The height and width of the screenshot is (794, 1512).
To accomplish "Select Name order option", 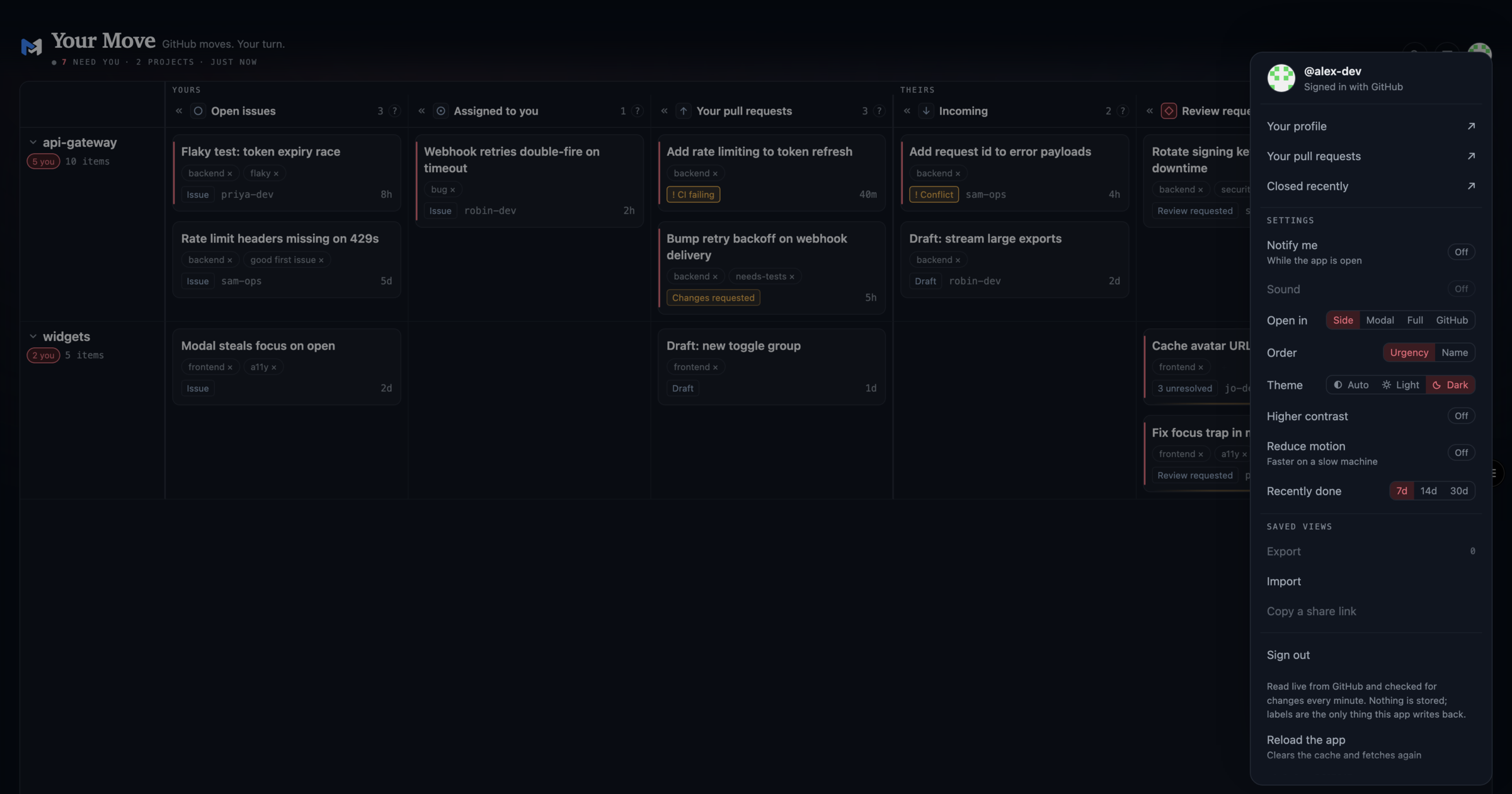I will pos(1455,352).
